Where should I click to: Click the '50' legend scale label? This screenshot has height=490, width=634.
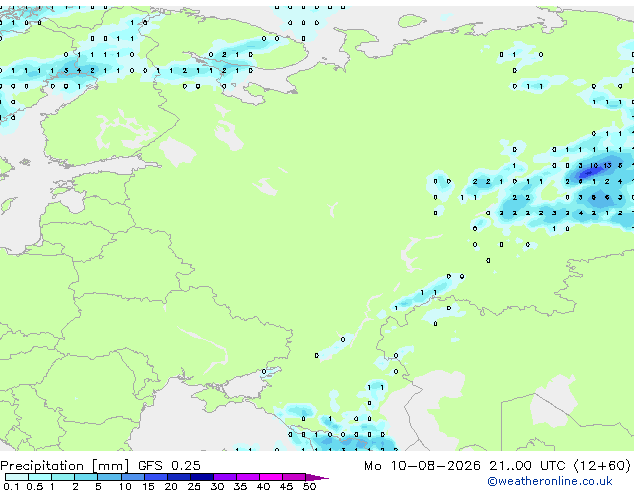309,486
